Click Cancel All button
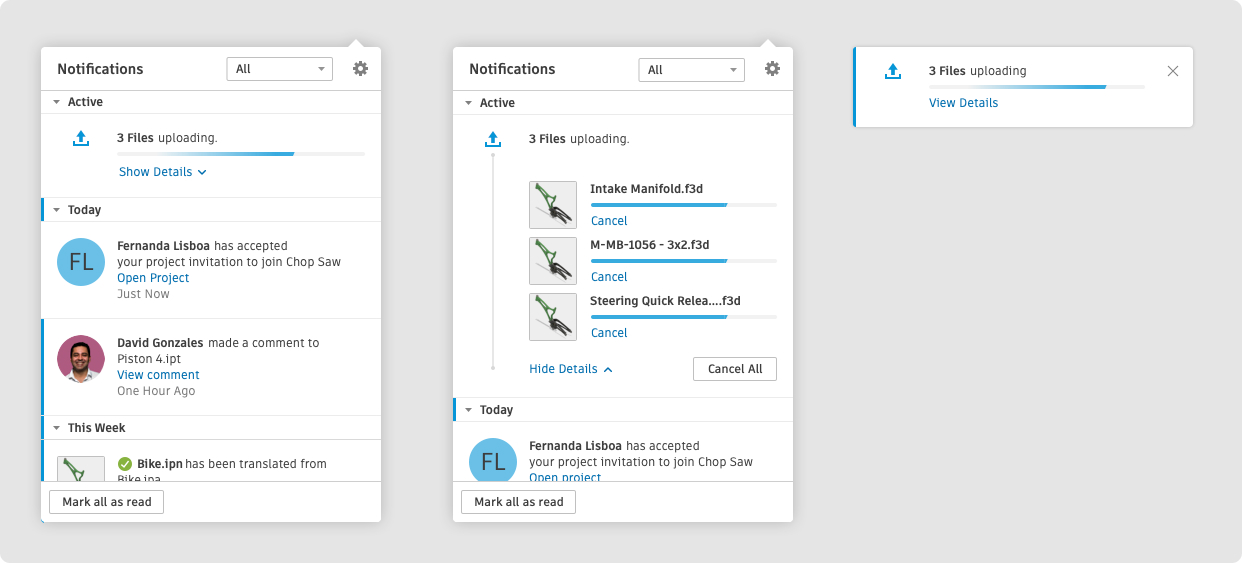Viewport: 1242px width, 563px height. [x=735, y=369]
